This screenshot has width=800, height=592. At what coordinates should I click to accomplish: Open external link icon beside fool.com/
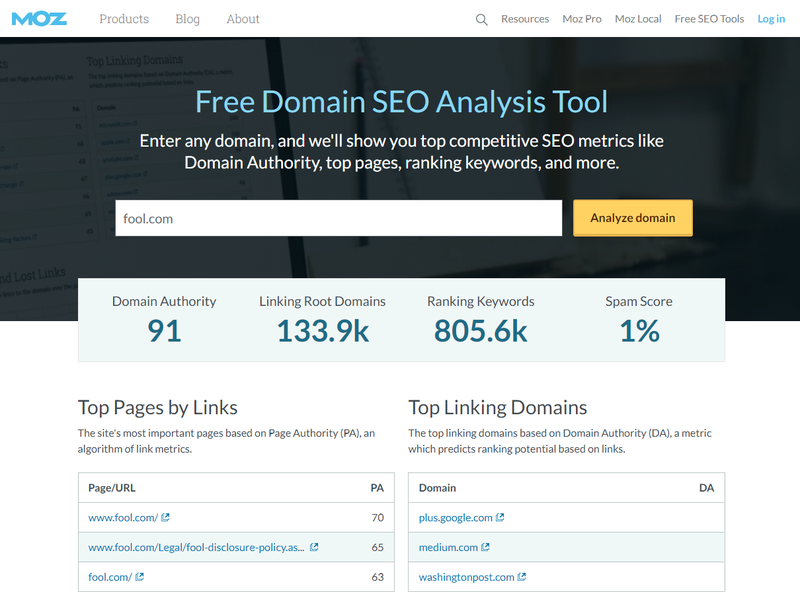(x=139, y=577)
